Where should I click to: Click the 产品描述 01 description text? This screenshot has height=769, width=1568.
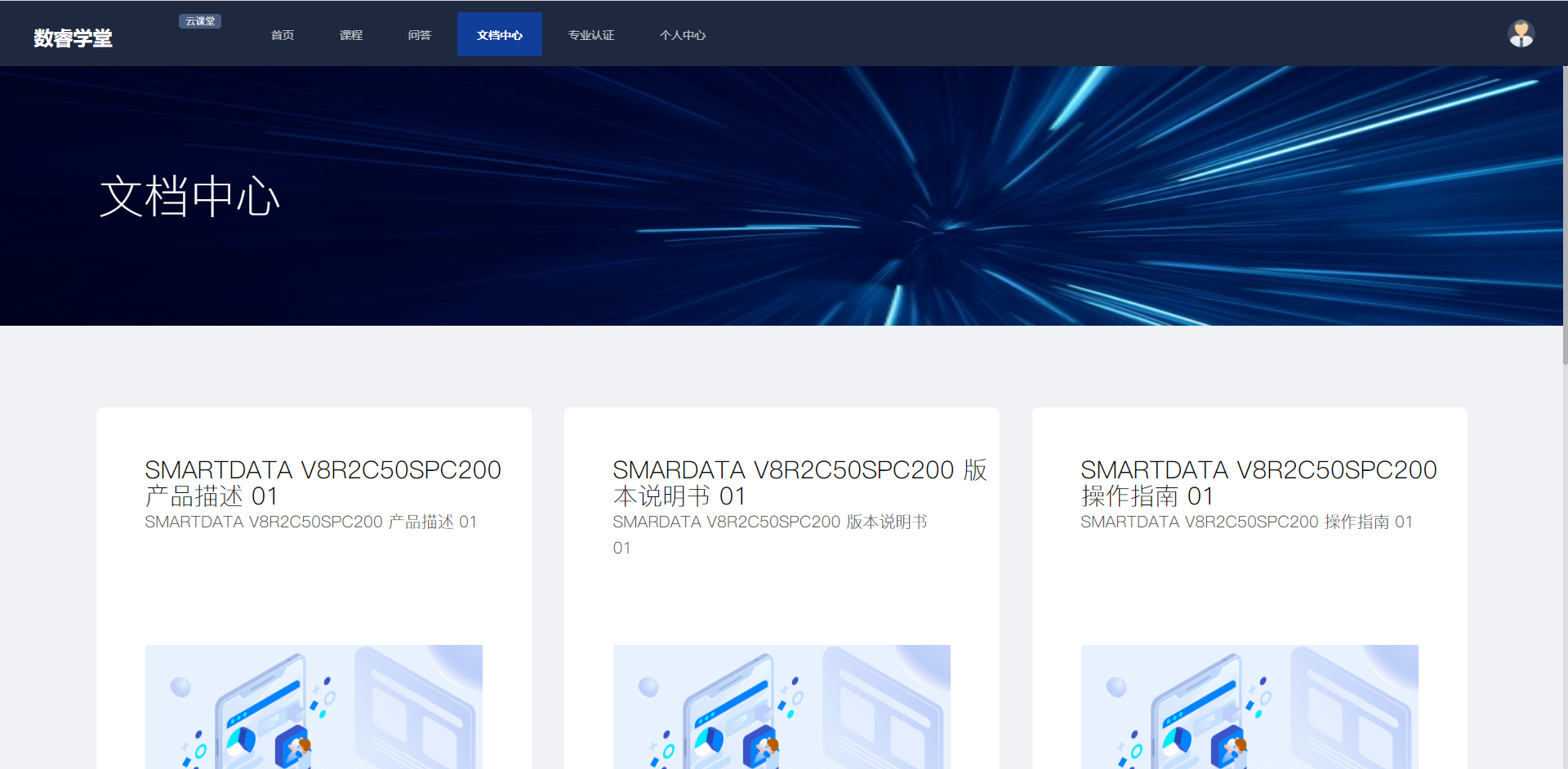[310, 522]
